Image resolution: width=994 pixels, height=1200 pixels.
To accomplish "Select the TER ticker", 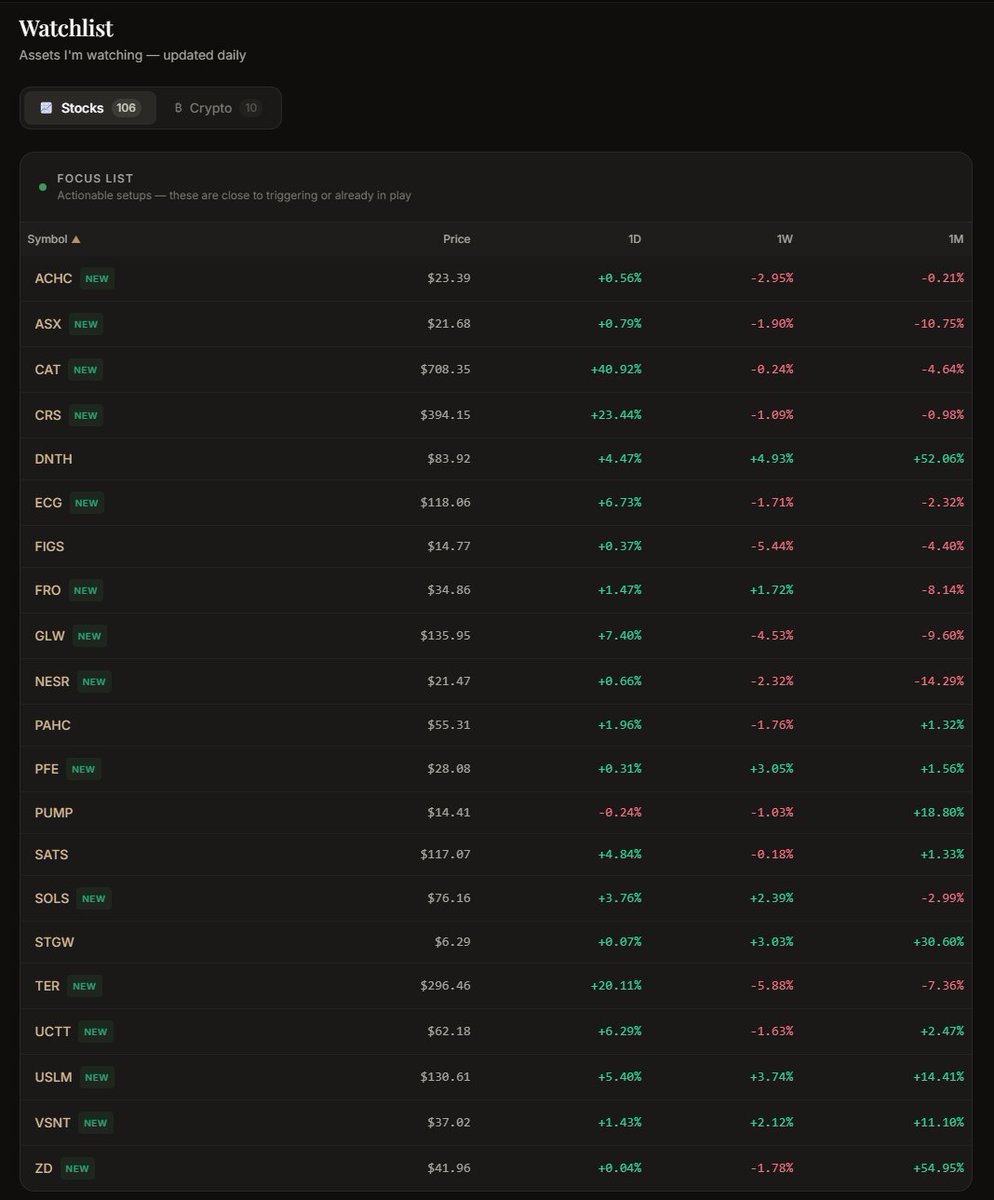I will 47,985.
